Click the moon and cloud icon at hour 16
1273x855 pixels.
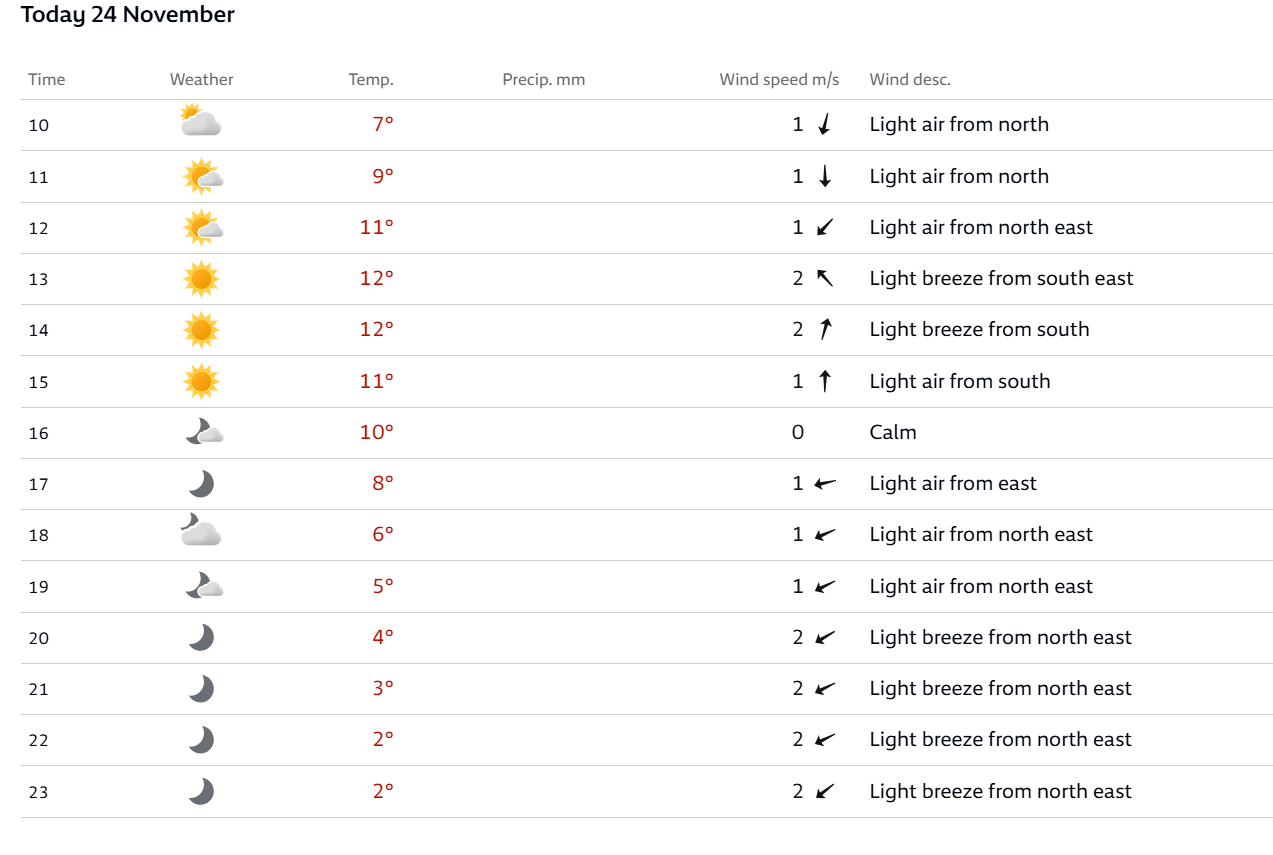[204, 432]
